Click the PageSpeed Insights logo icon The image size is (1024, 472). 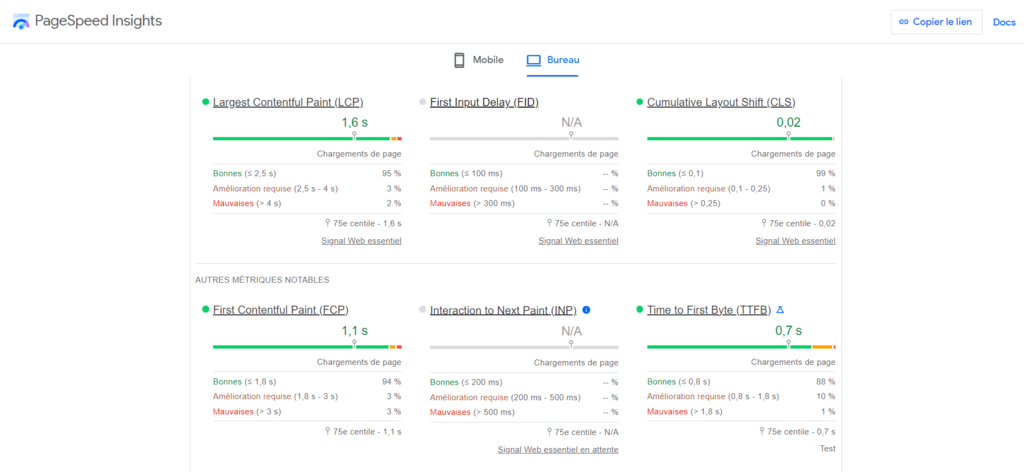point(21,22)
